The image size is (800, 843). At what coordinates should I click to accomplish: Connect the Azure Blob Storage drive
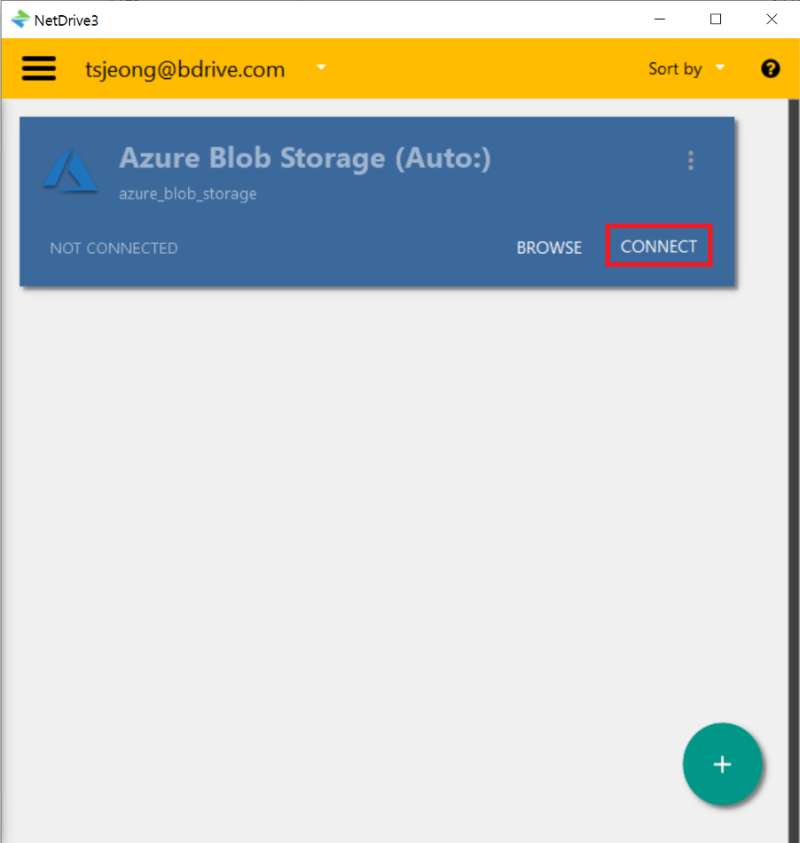659,246
